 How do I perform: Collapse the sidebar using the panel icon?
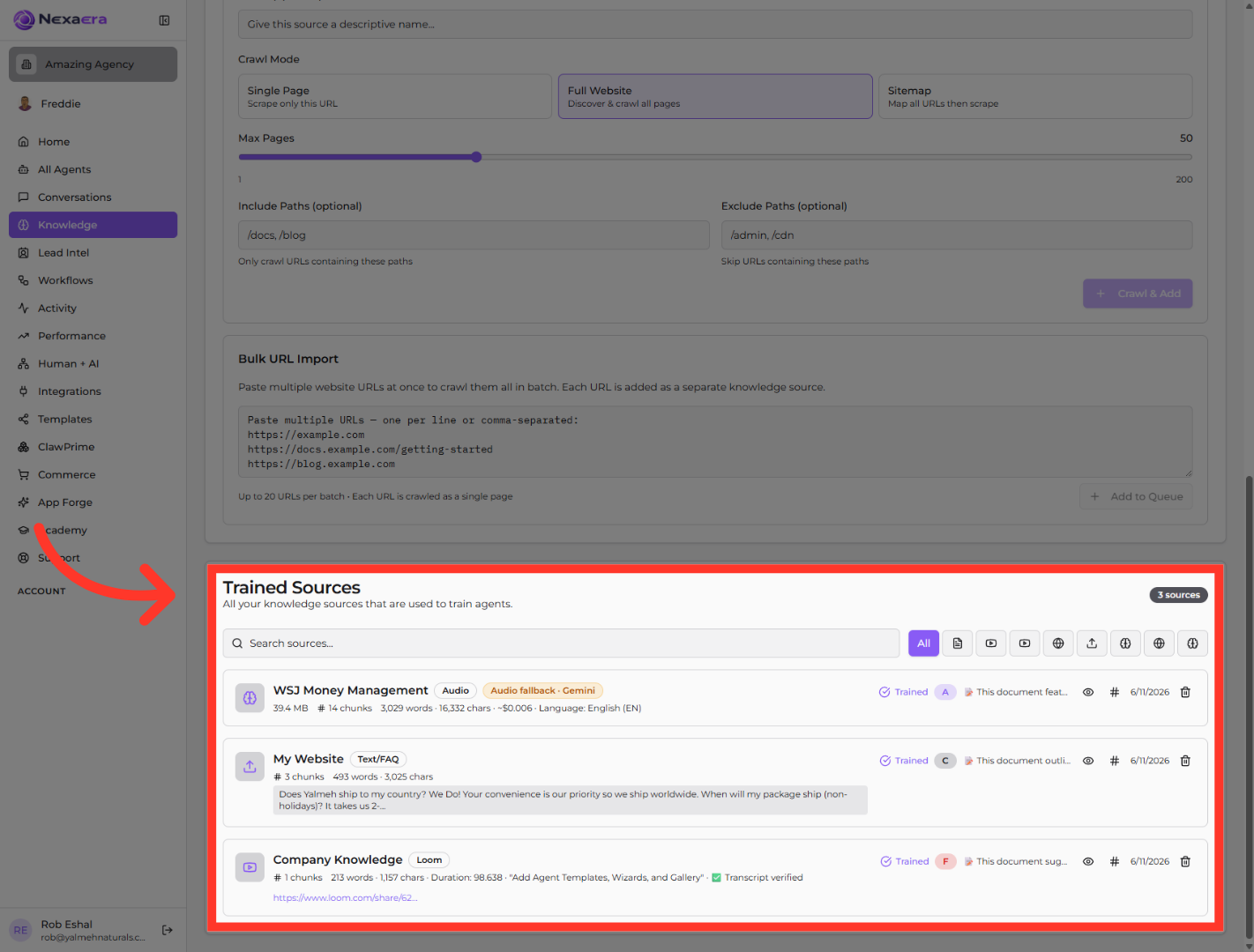click(x=164, y=20)
